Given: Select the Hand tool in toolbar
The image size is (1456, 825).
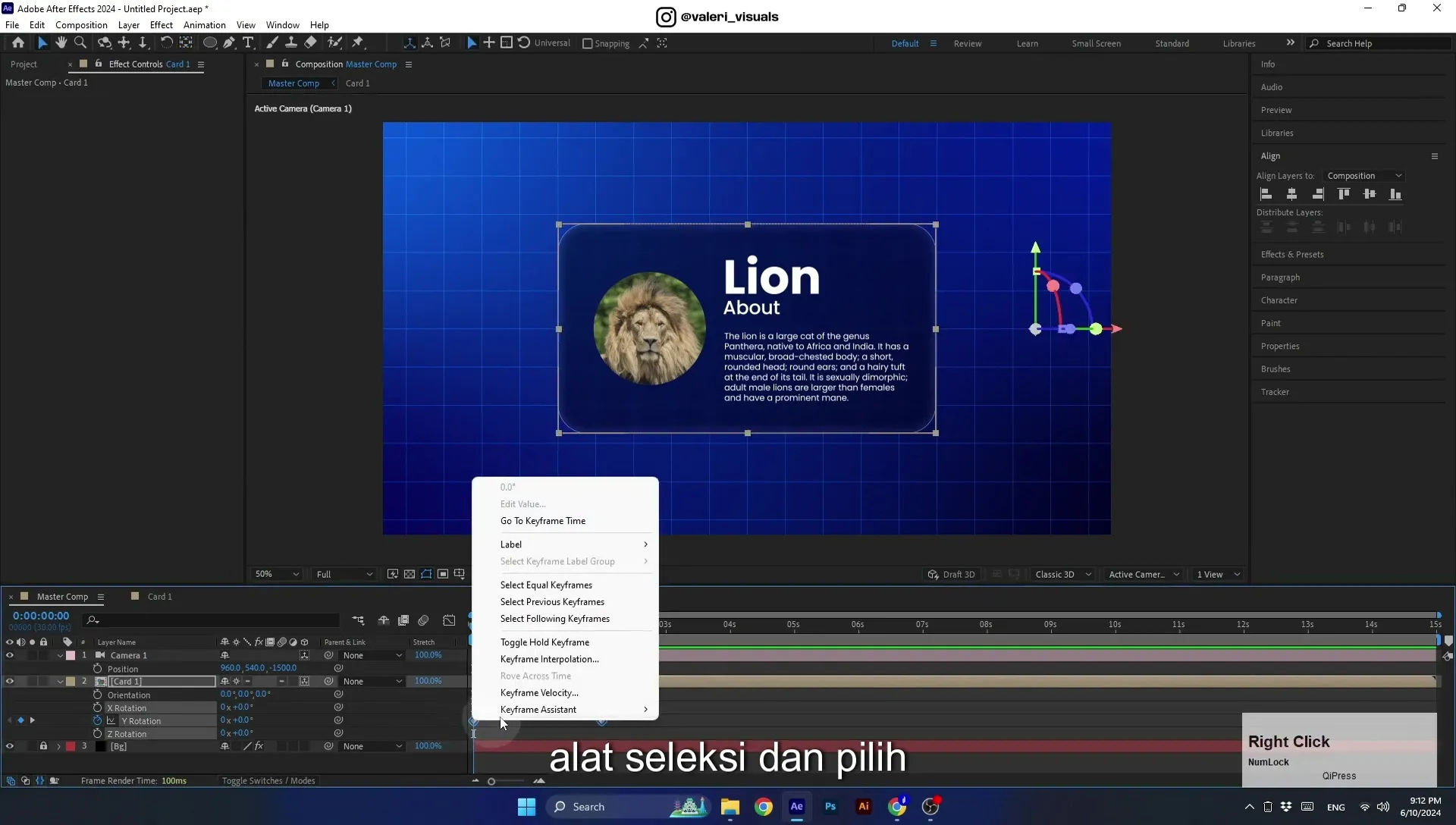Looking at the screenshot, I should pos(61,43).
